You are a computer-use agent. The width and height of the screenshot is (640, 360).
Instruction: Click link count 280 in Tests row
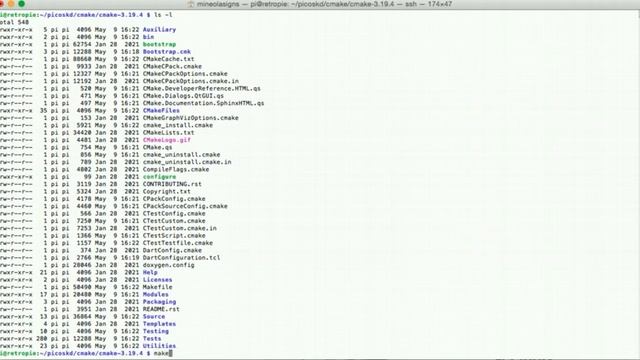42,338
